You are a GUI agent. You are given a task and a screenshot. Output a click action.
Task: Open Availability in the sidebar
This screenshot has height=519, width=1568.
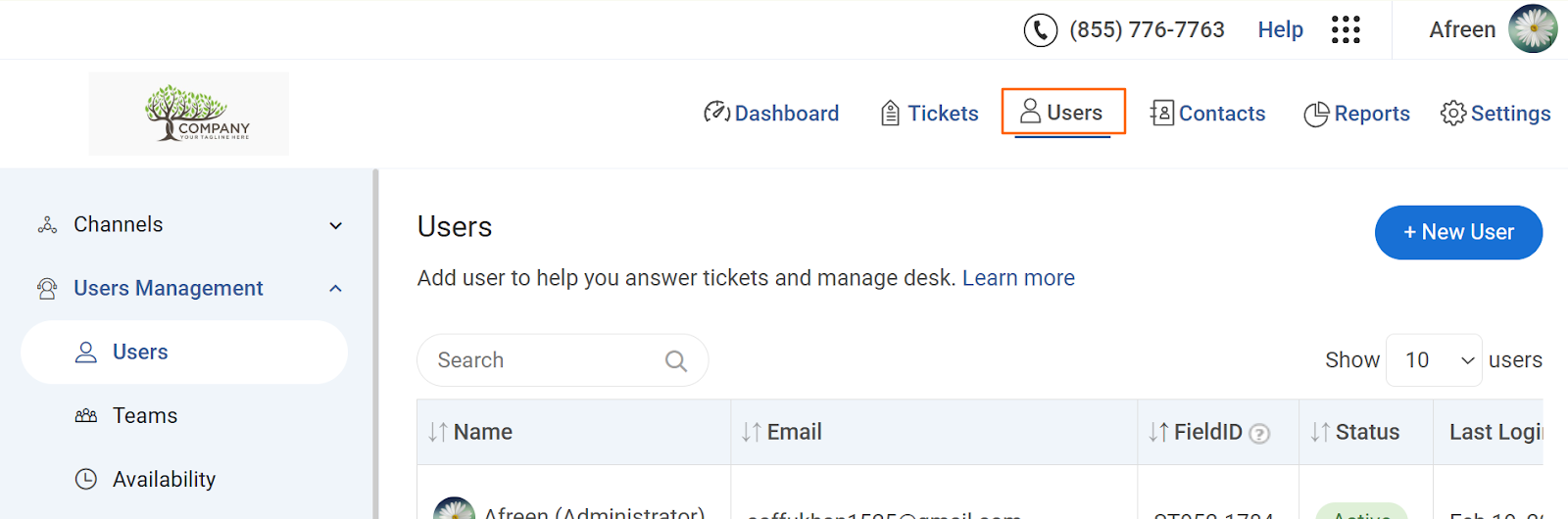[163, 479]
